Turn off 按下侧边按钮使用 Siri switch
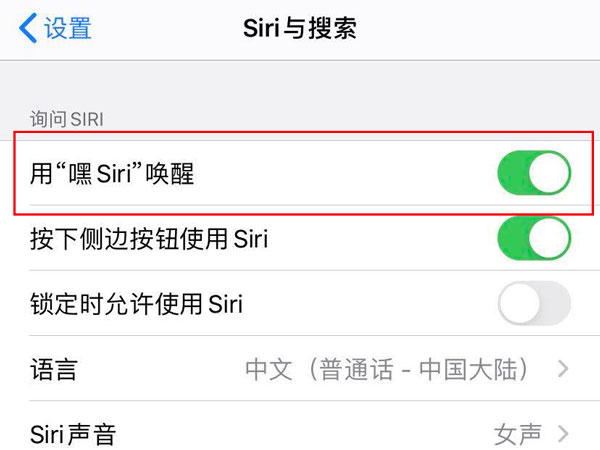 tap(533, 239)
